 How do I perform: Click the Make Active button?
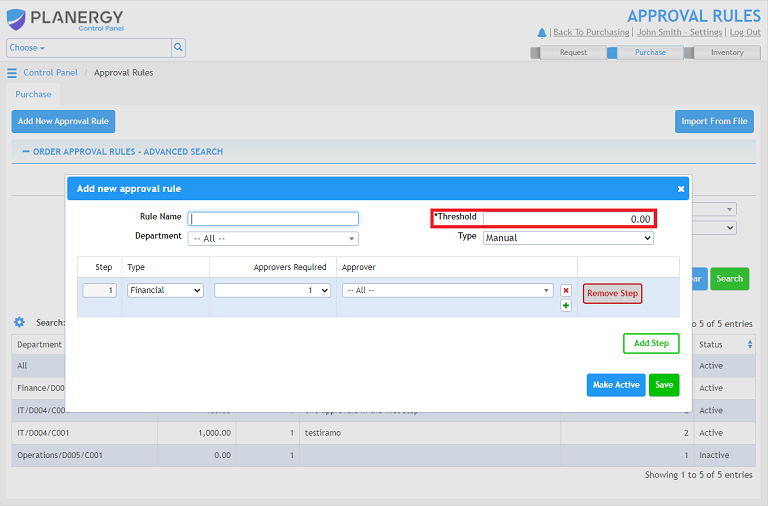(616, 385)
